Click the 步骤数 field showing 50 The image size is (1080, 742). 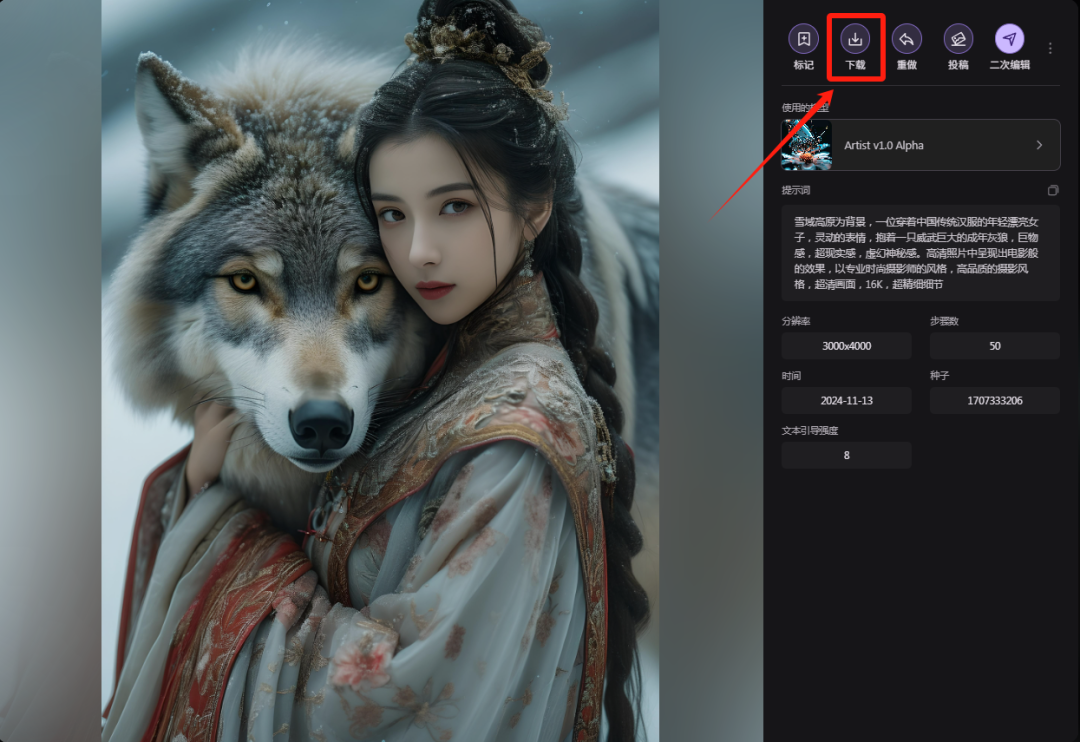994,345
